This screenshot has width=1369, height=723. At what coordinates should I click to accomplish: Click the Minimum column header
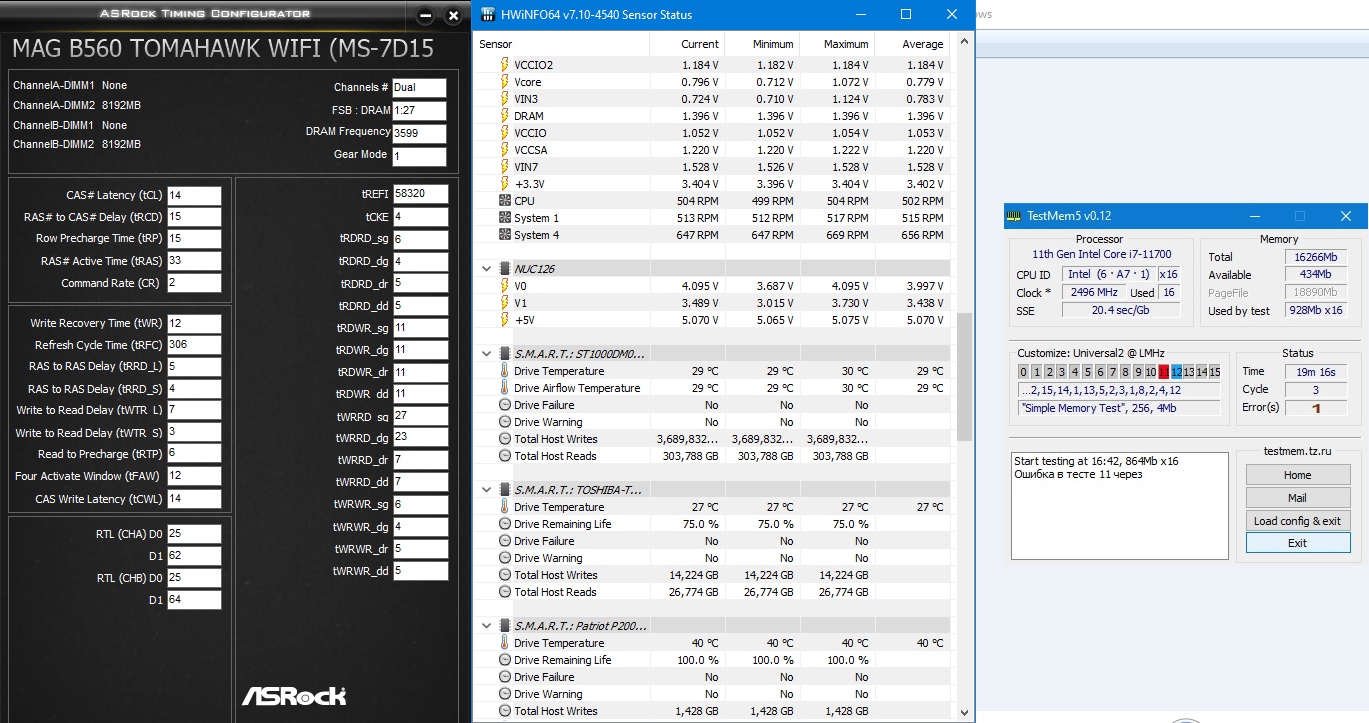(761, 44)
